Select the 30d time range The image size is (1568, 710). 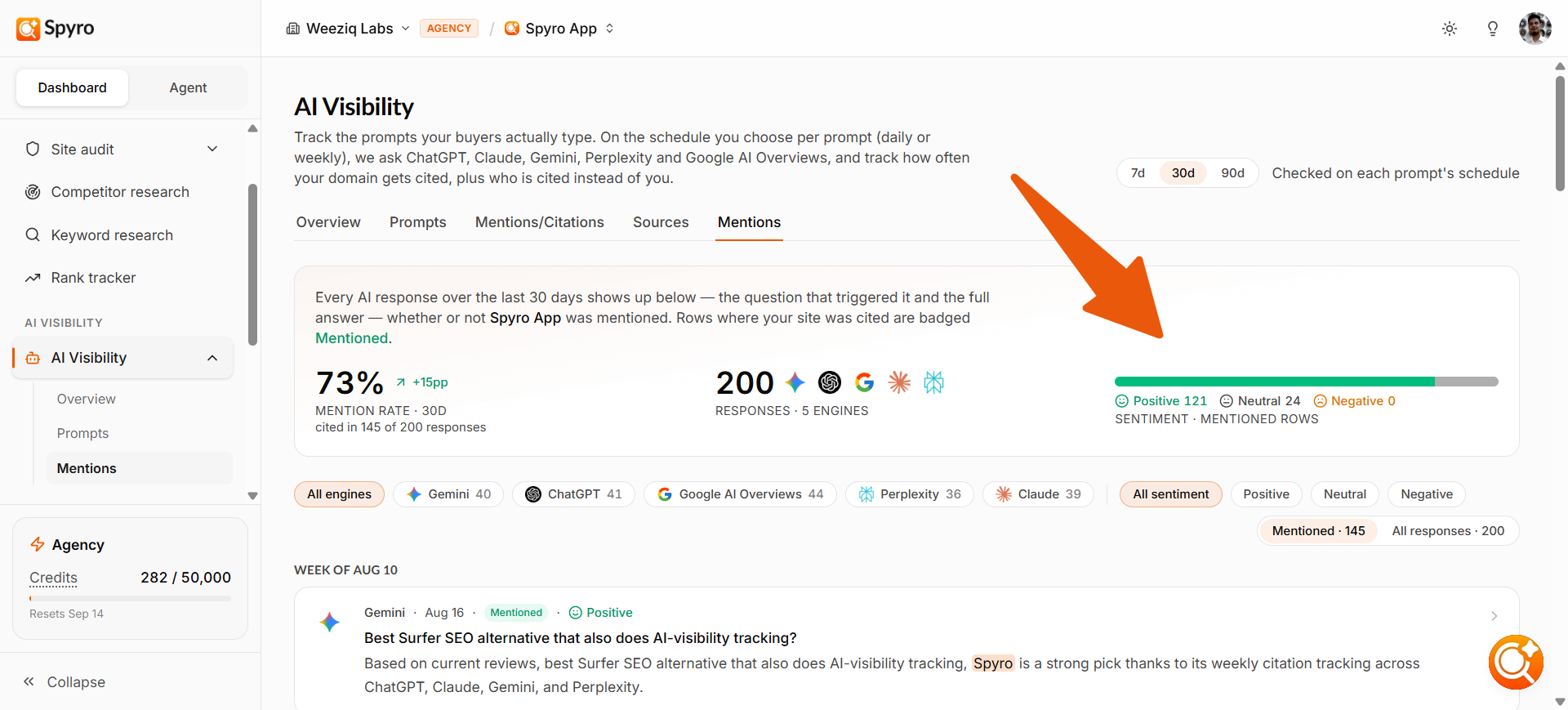(x=1183, y=173)
